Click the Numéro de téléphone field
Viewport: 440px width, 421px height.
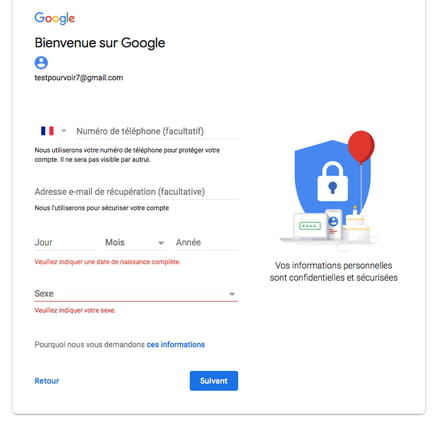pos(157,131)
